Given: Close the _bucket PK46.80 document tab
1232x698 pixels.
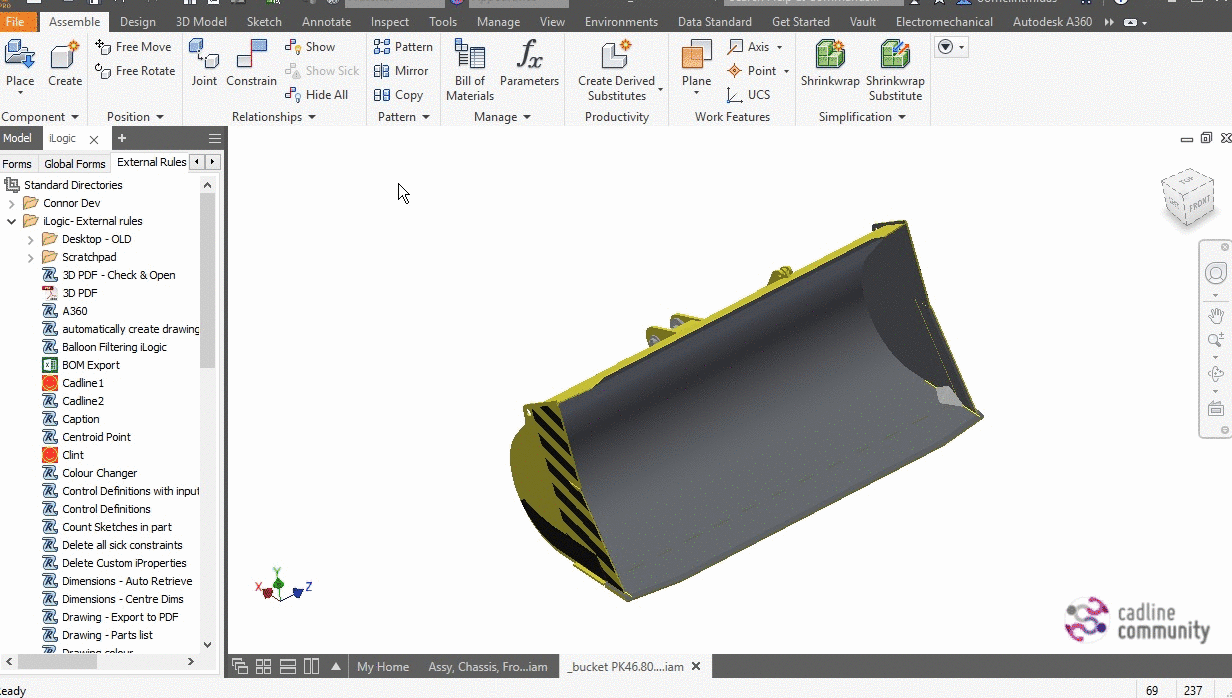Looking at the screenshot, I should 696,666.
